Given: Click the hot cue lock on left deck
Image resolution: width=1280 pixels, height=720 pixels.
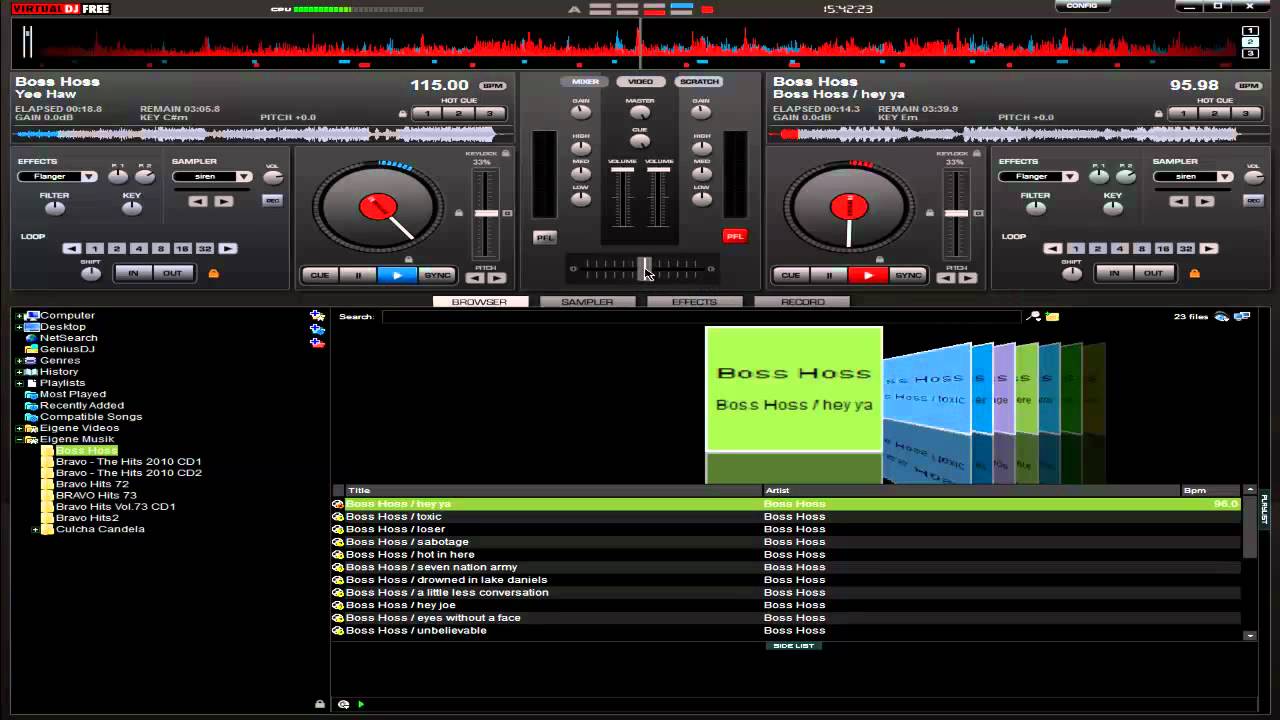Looking at the screenshot, I should (x=403, y=114).
